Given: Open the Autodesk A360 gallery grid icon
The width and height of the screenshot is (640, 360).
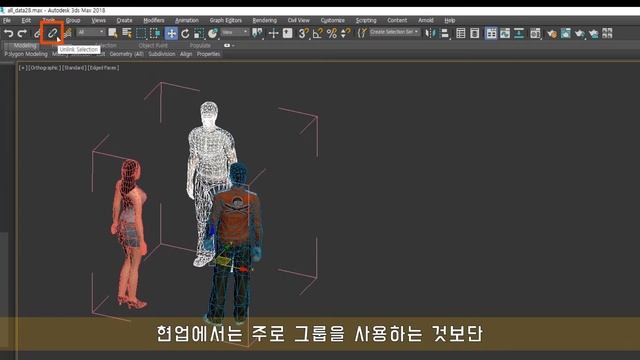Looking at the screenshot, I should 607,33.
